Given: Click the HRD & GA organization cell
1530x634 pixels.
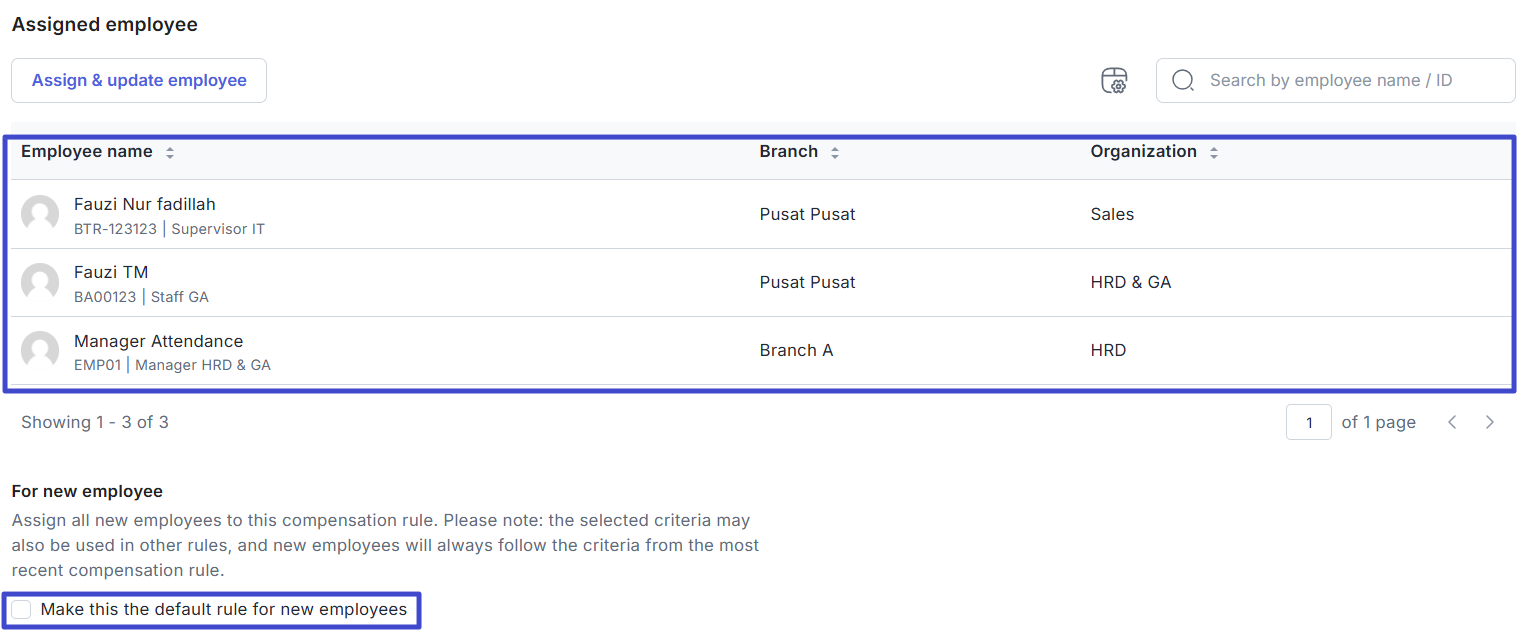Looking at the screenshot, I should coord(1130,283).
